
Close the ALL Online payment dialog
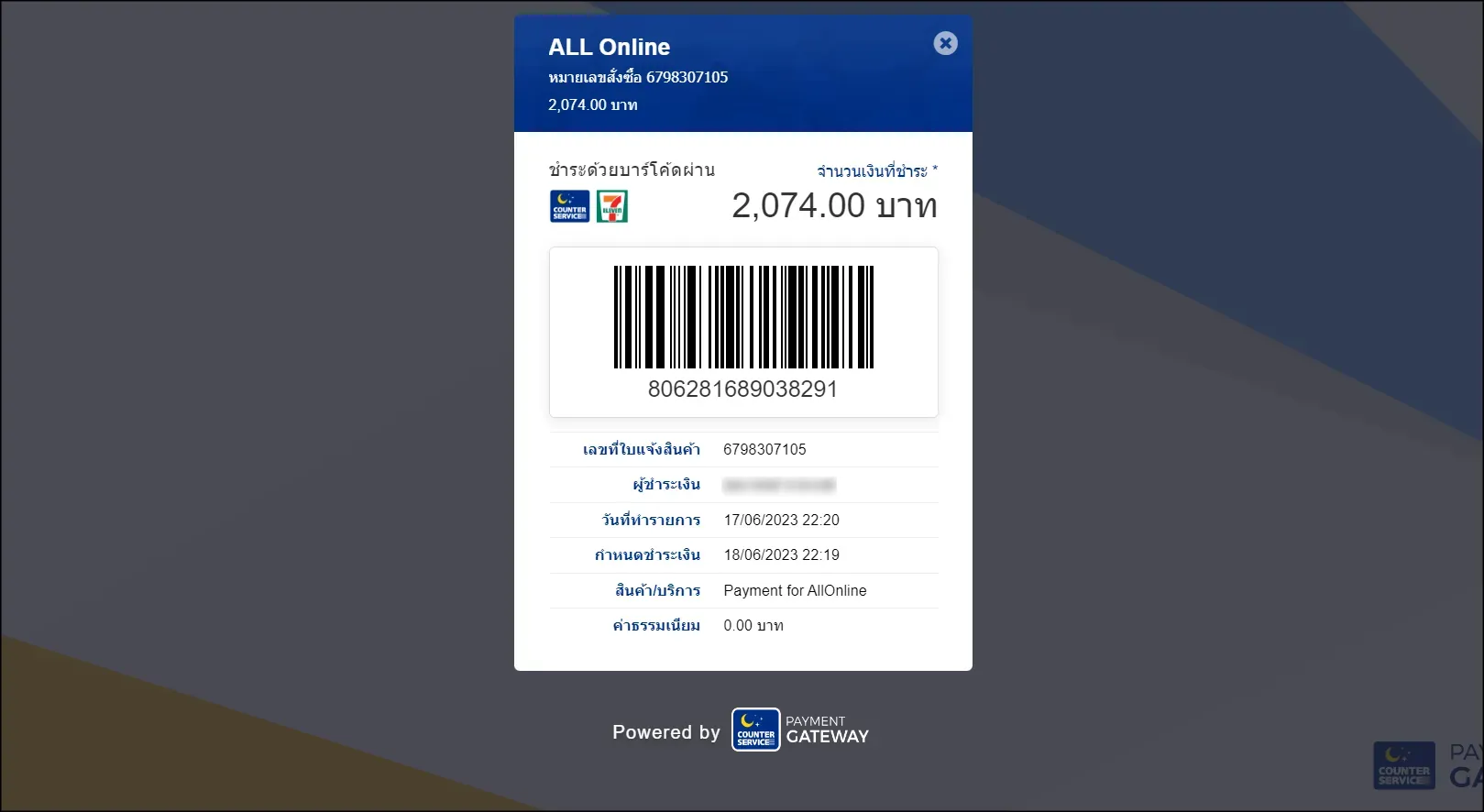click(945, 43)
